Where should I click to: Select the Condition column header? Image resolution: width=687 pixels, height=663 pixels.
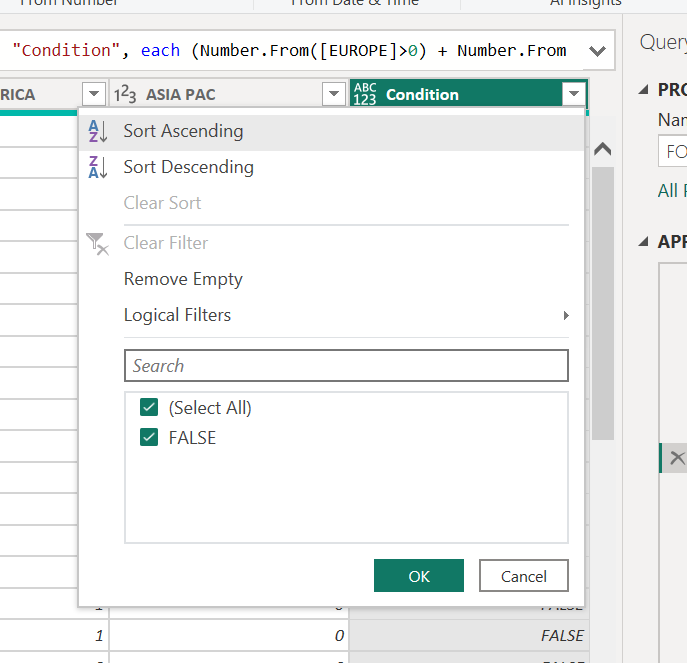422,95
